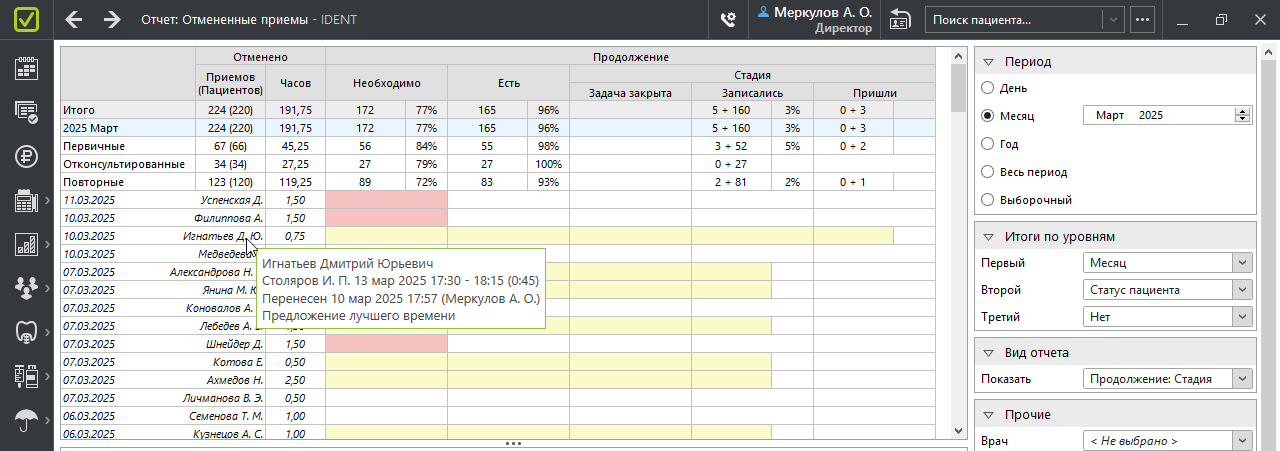The height and width of the screenshot is (451, 1280).
Task: Click the back arrow in title bar
Action: [x=74, y=19]
